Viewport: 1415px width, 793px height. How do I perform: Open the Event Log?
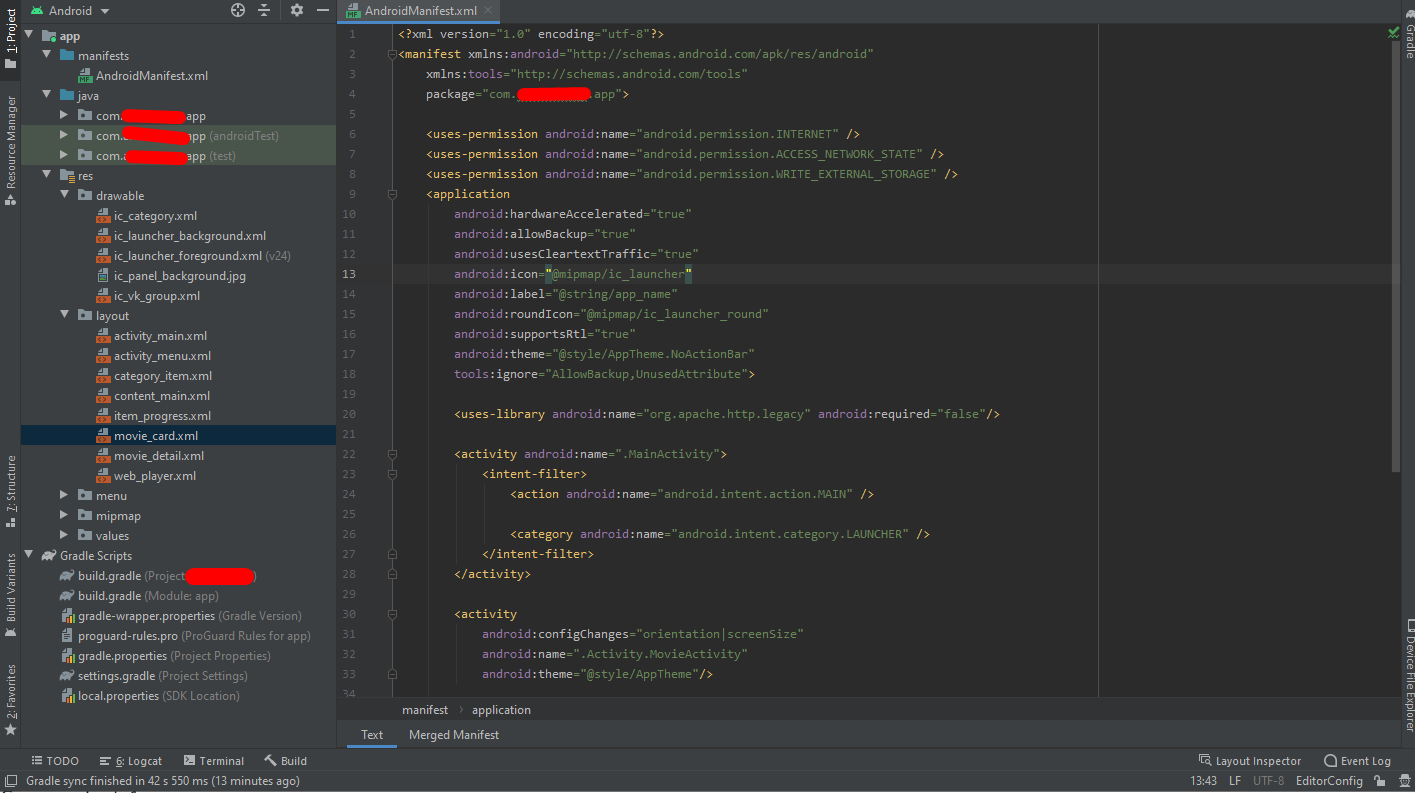(x=1357, y=761)
